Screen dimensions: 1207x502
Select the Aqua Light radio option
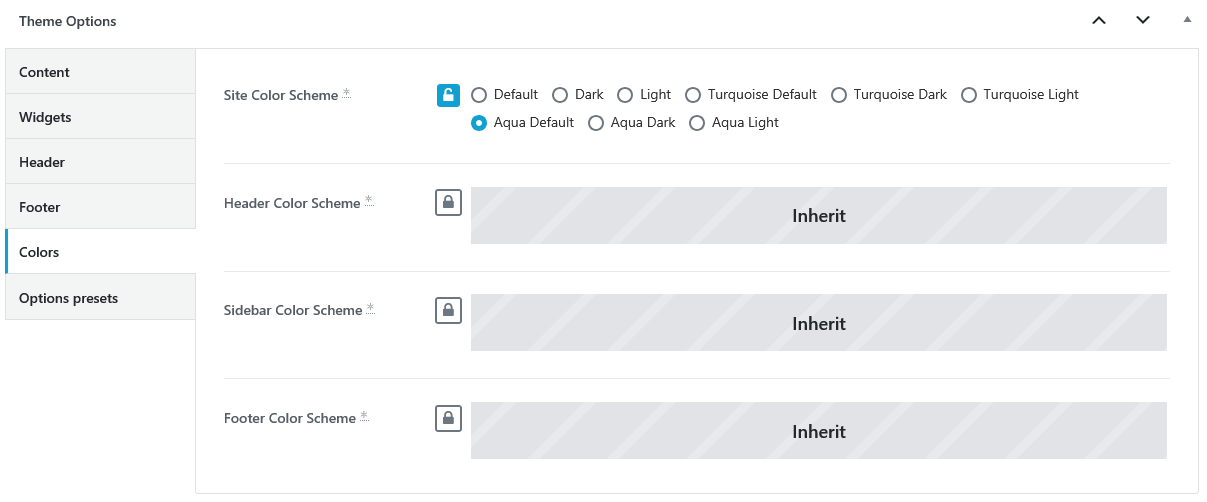[x=697, y=123]
